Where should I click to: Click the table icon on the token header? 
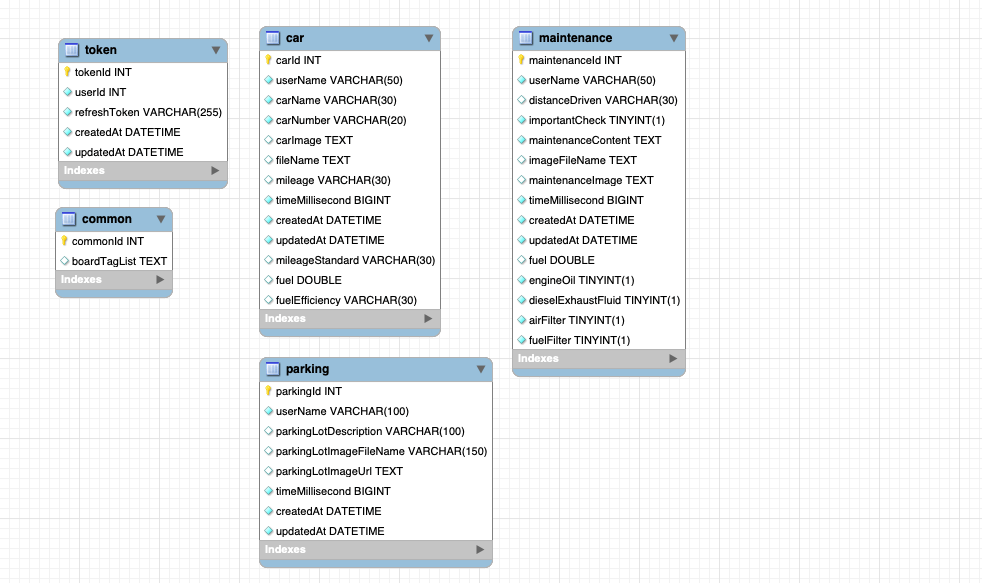coord(70,50)
